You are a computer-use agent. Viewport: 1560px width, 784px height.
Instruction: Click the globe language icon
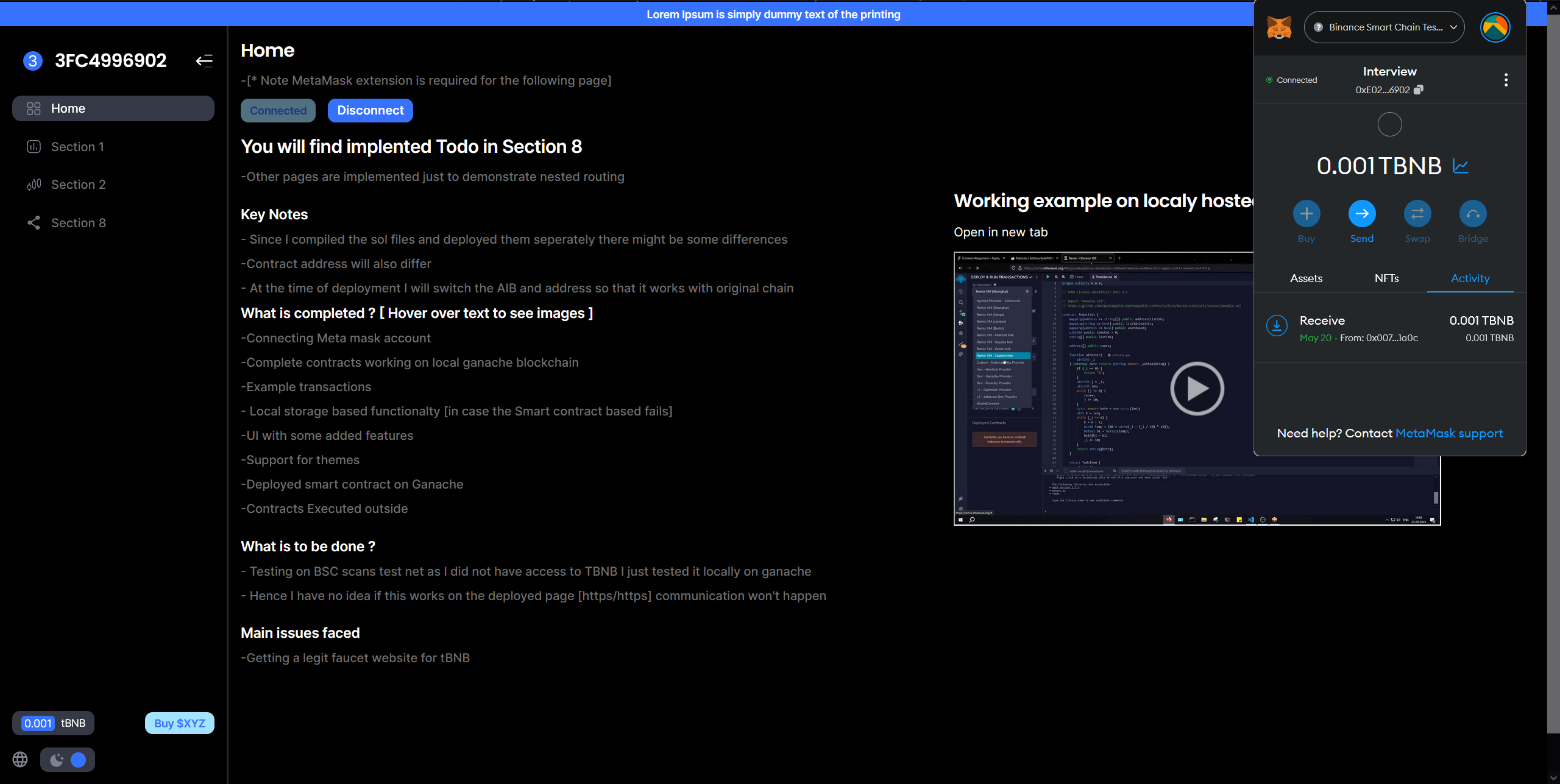pos(20,759)
